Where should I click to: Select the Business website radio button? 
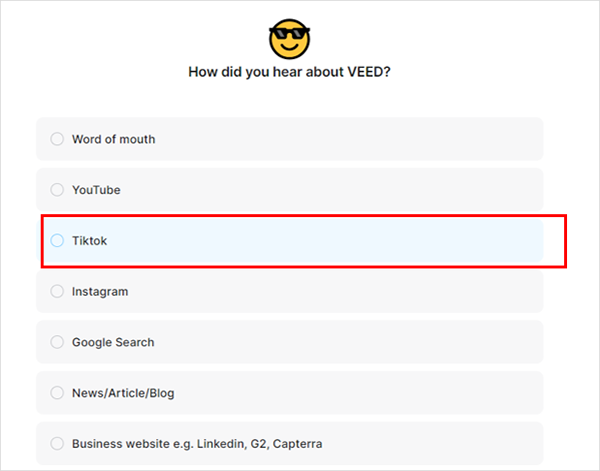coord(57,443)
